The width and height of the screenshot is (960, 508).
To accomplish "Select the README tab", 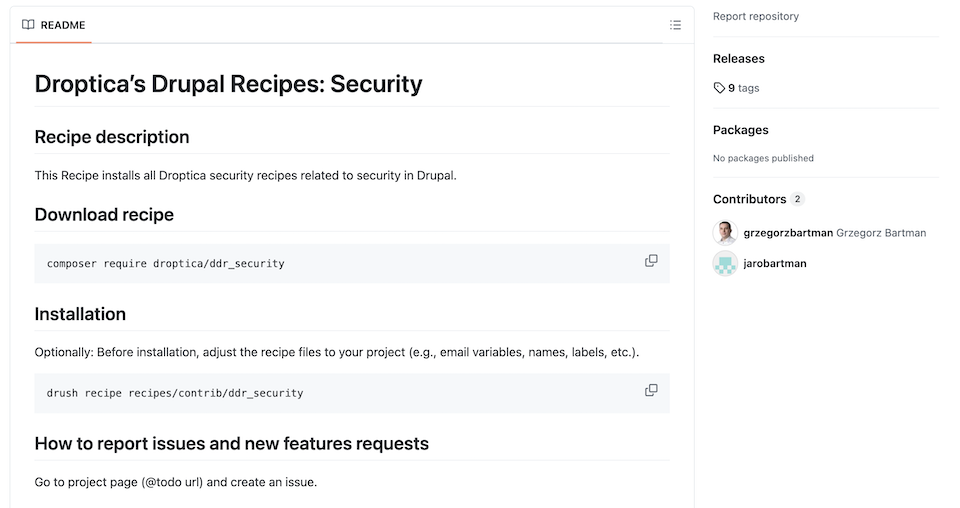I will click(x=54, y=25).
